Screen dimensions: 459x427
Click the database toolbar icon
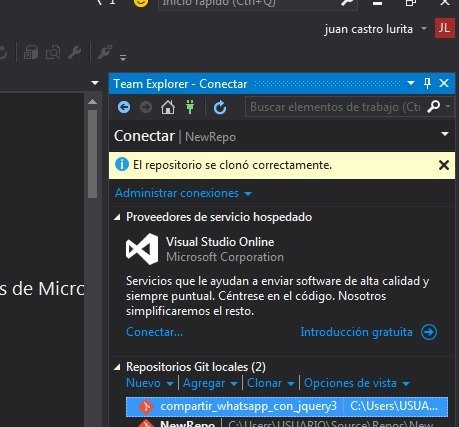pos(31,52)
